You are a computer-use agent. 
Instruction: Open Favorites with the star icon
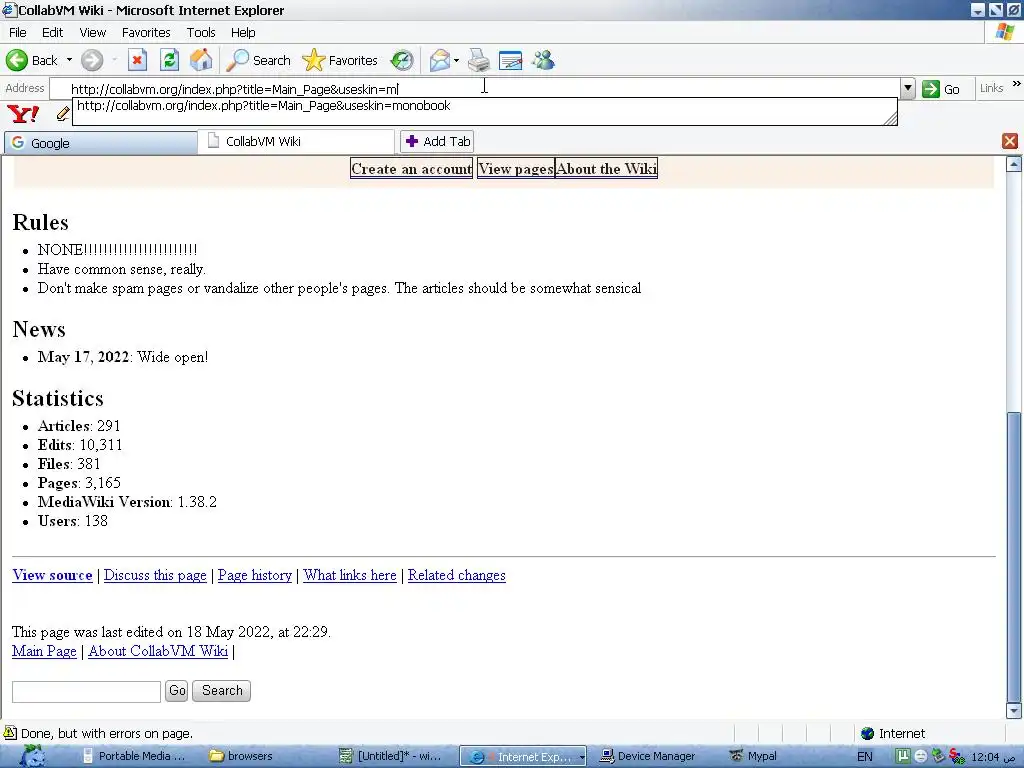point(340,60)
